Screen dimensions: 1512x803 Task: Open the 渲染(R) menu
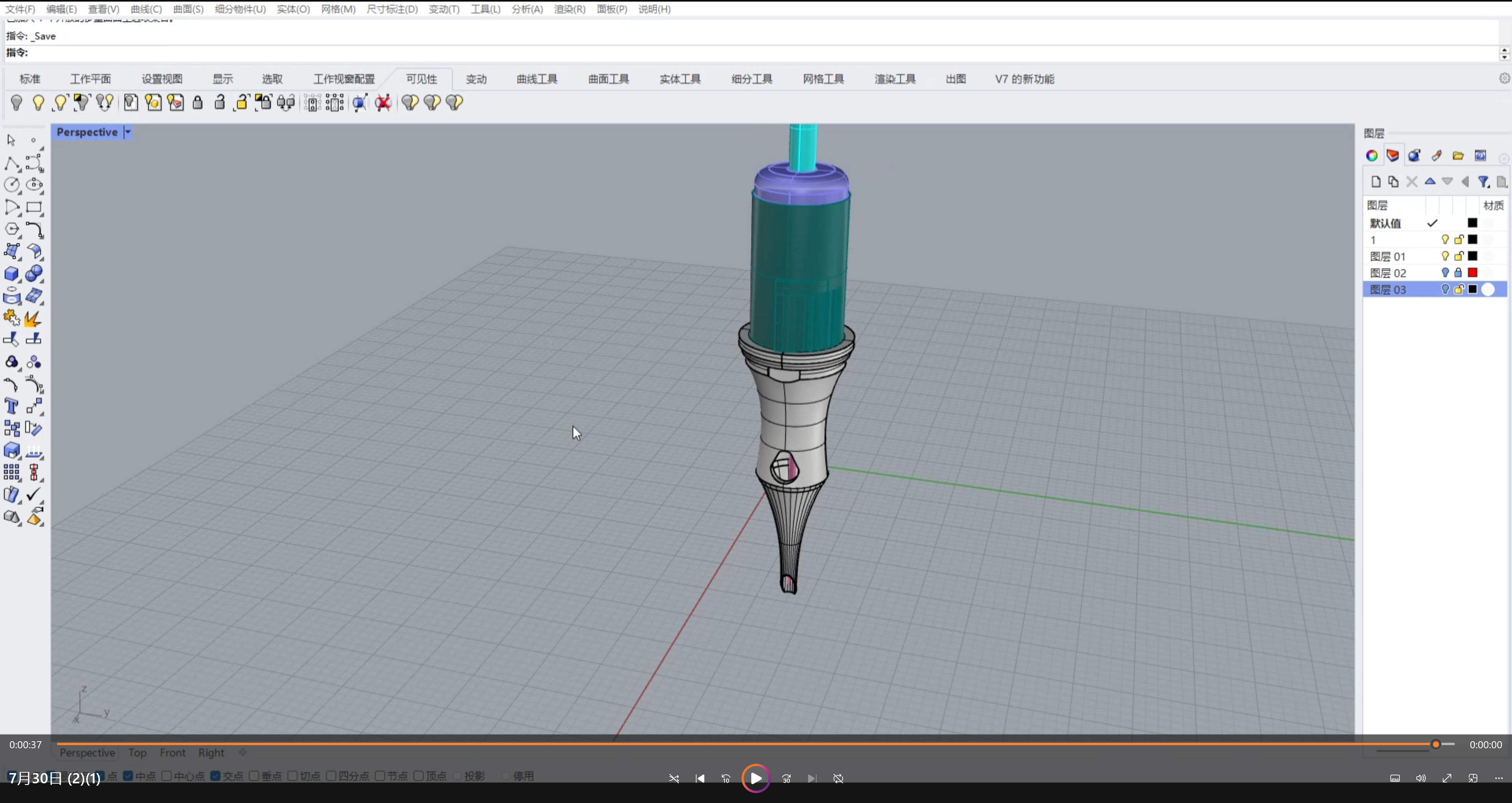pos(570,9)
